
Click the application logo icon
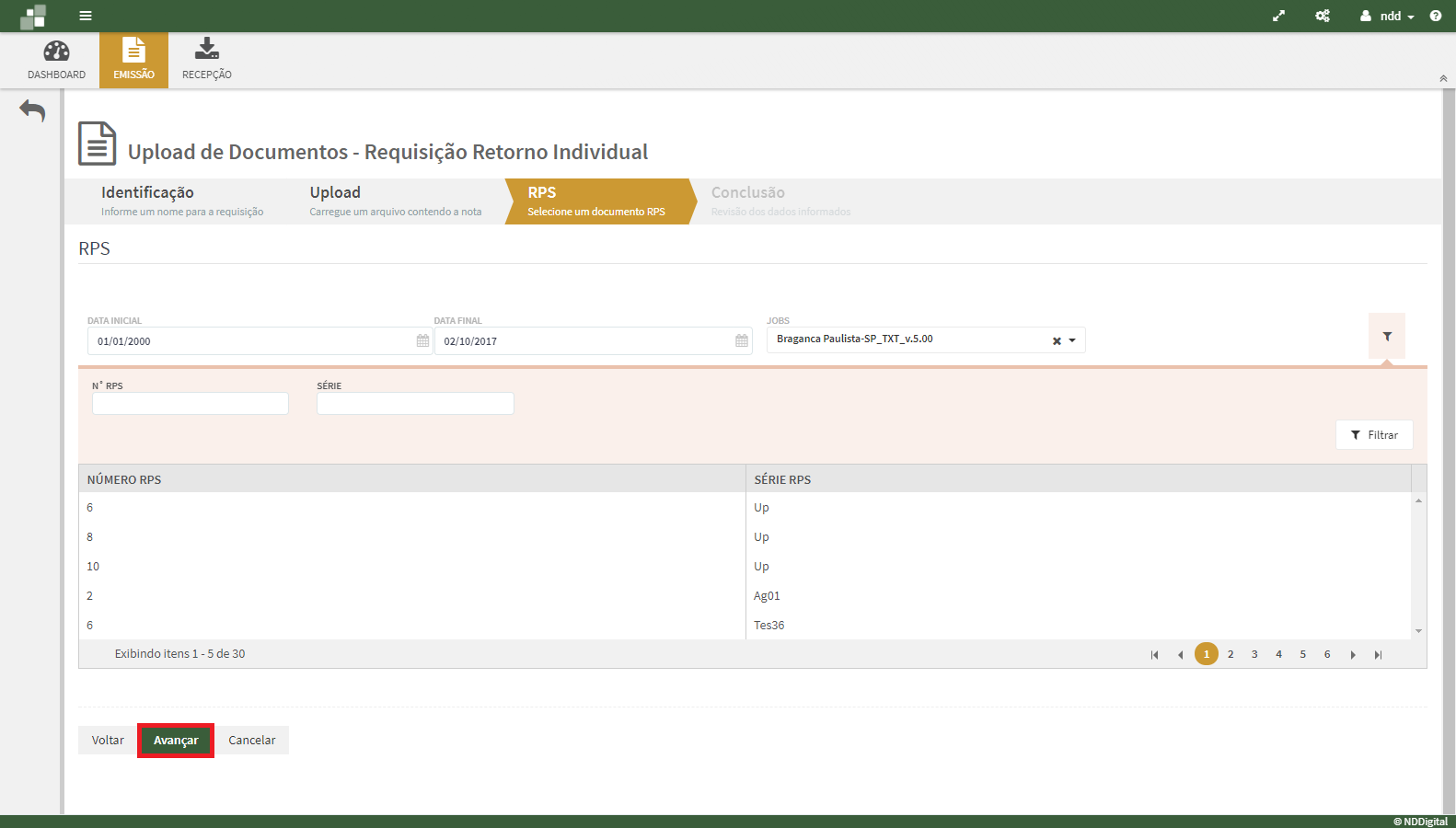pos(33,17)
